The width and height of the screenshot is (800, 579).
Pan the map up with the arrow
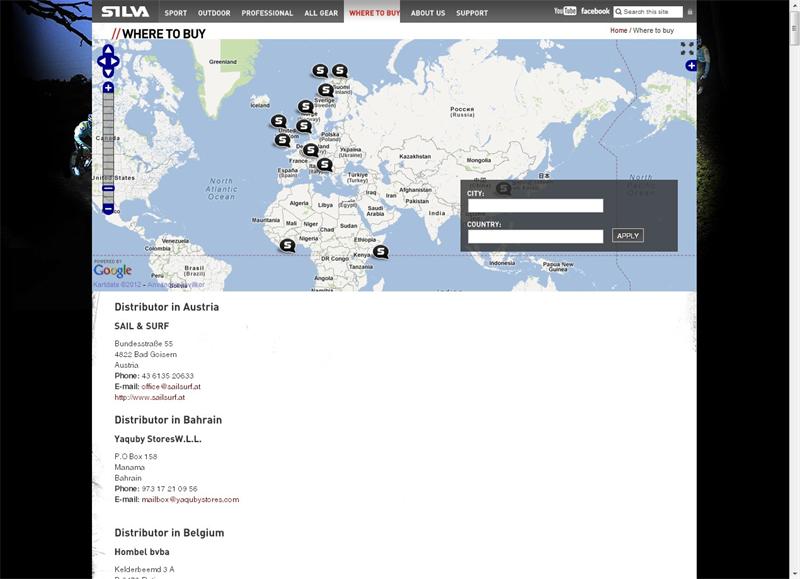click(108, 50)
